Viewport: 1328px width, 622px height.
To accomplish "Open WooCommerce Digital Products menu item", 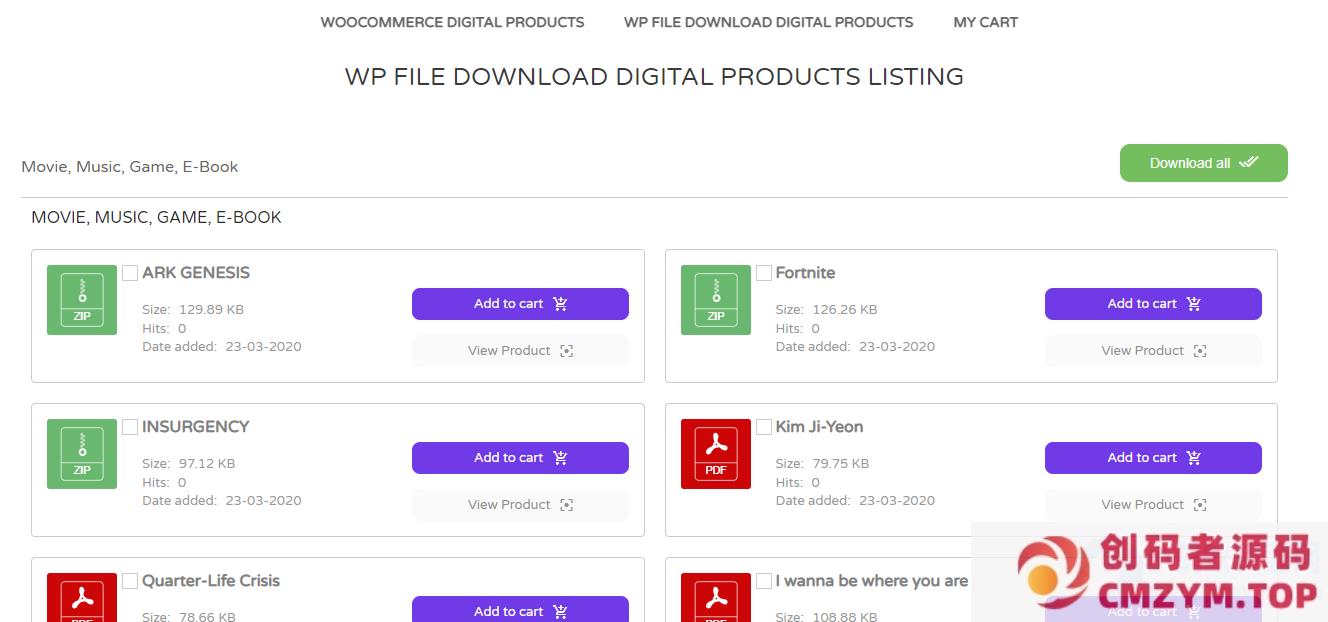I will tap(452, 22).
